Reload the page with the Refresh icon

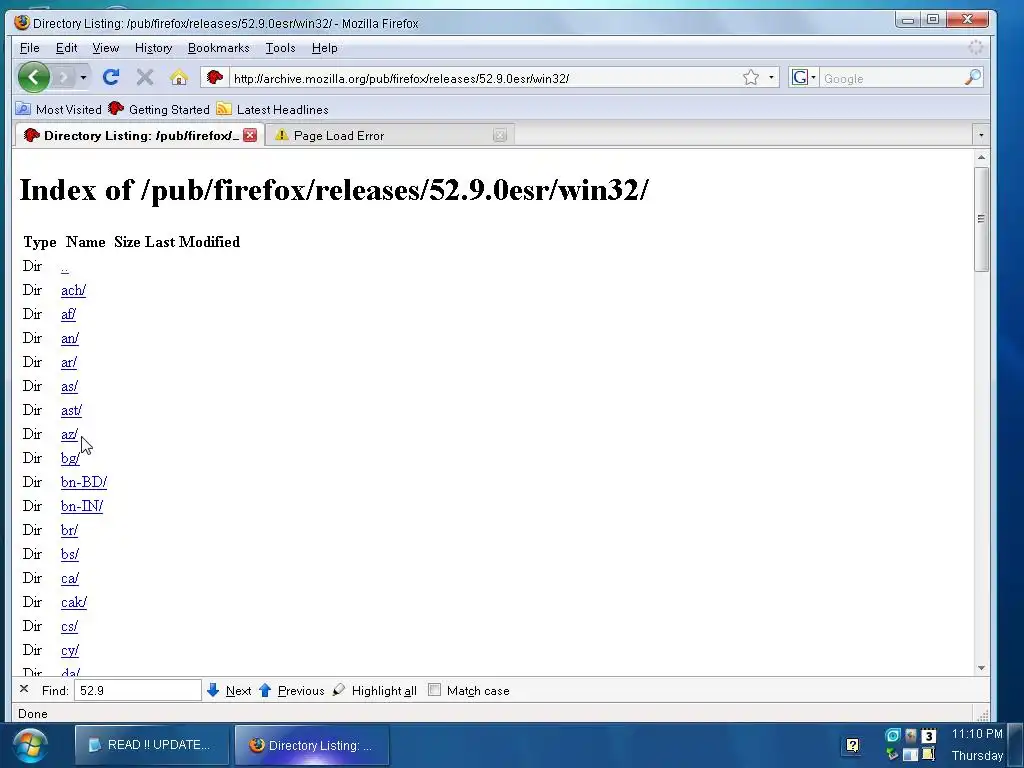point(111,78)
